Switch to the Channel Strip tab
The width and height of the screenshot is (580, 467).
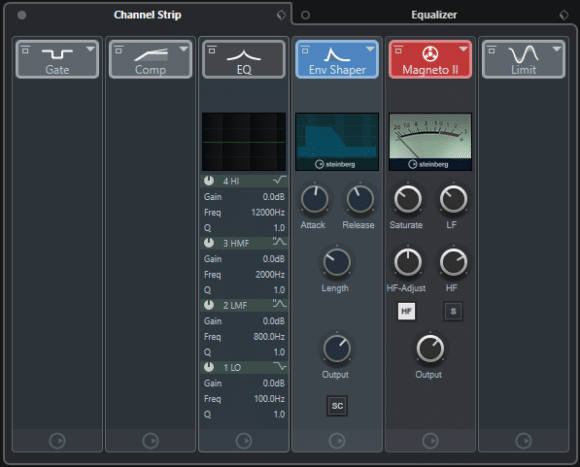coord(147,15)
